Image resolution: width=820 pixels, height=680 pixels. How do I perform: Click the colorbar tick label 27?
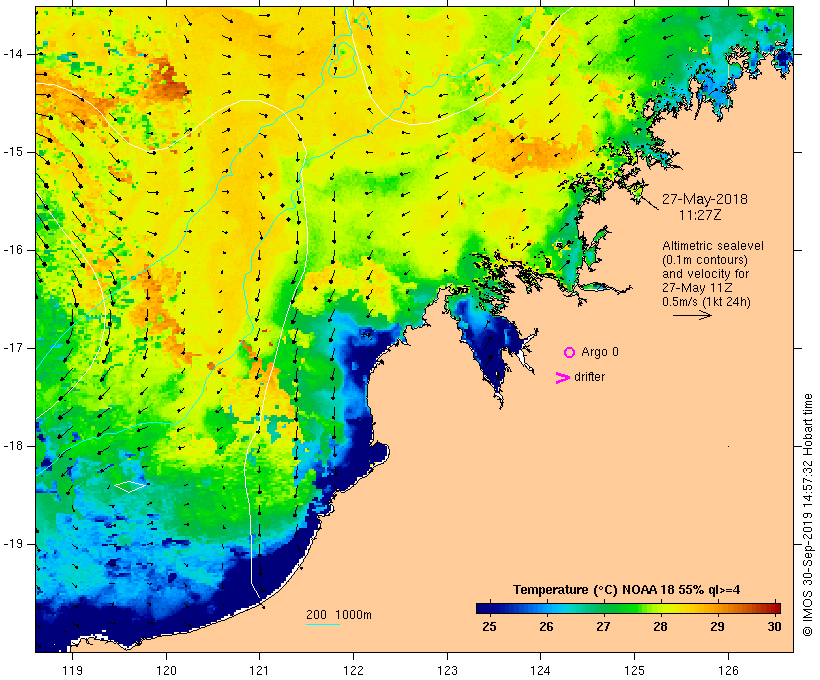click(603, 626)
